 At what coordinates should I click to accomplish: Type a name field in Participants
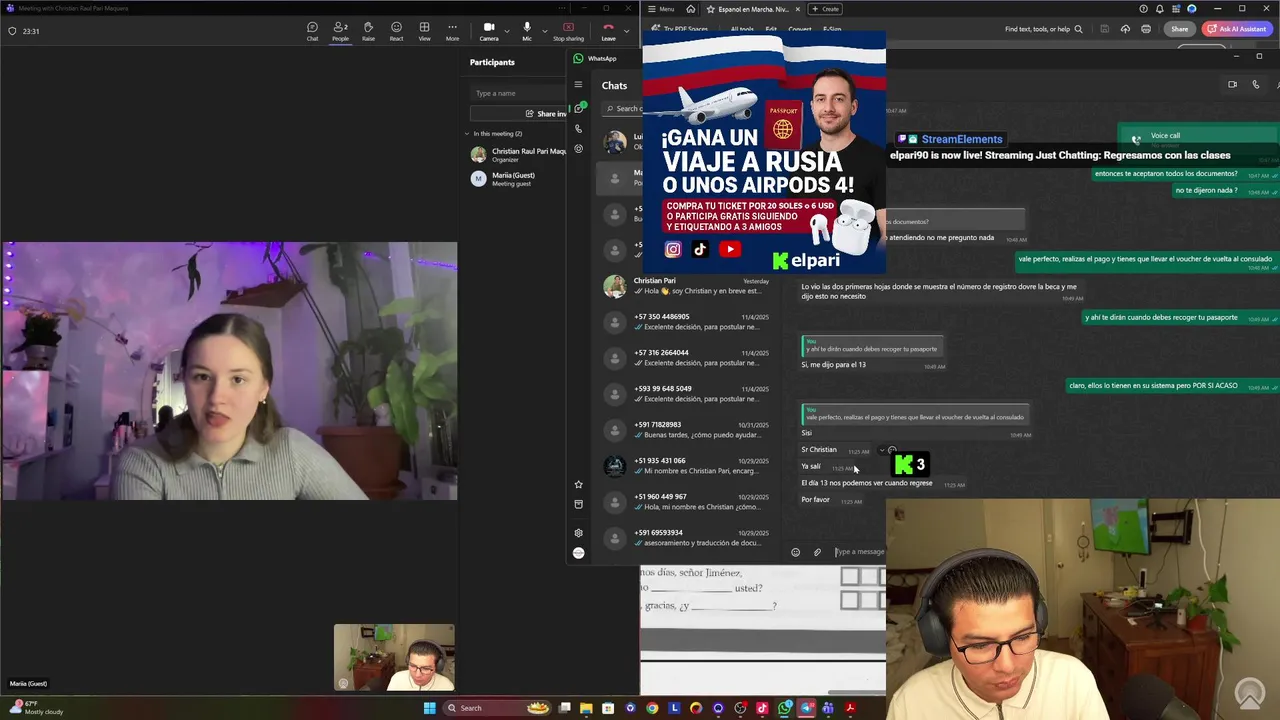coord(520,93)
